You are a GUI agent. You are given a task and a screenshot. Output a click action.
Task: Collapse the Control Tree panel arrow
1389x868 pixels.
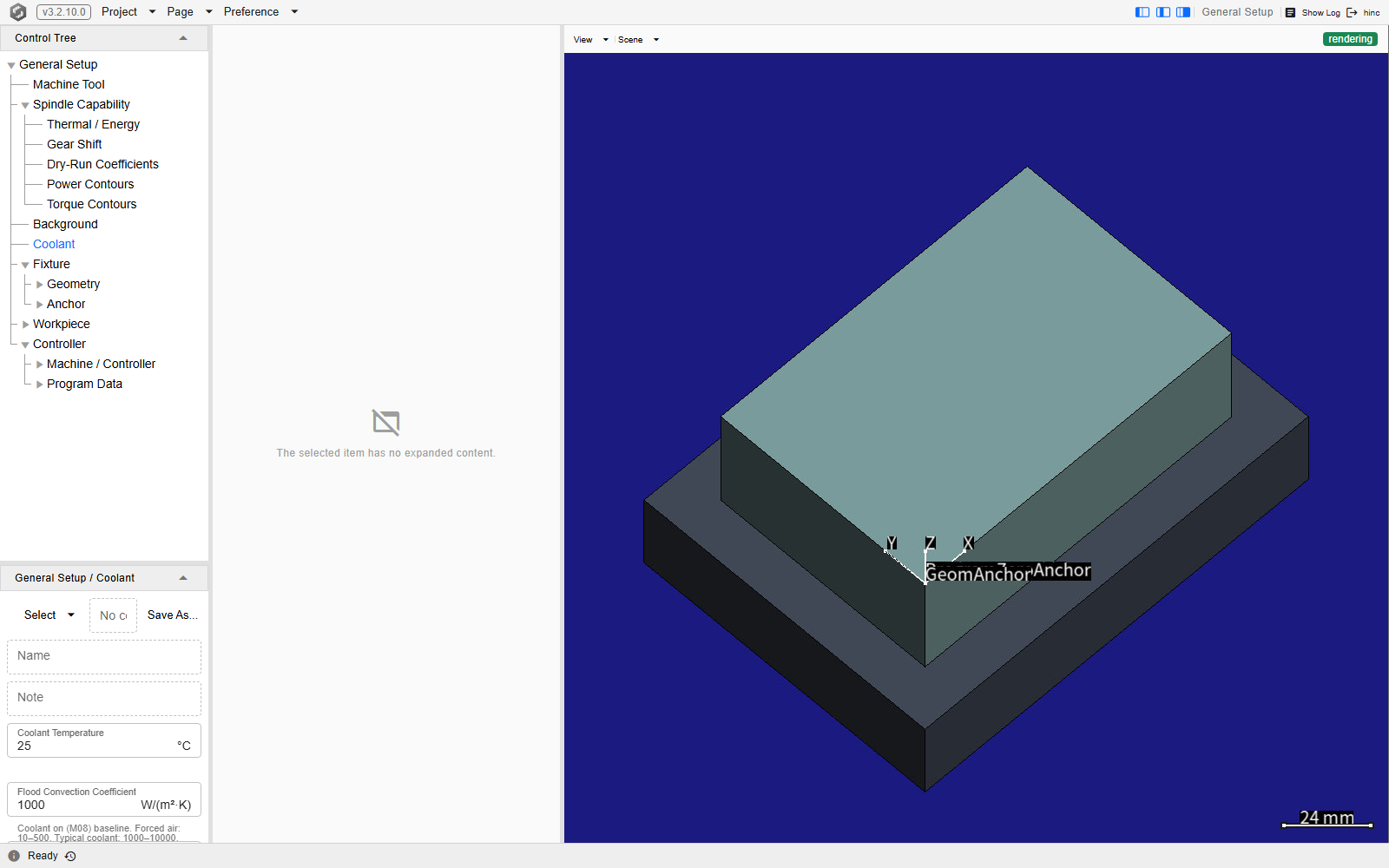tap(183, 38)
